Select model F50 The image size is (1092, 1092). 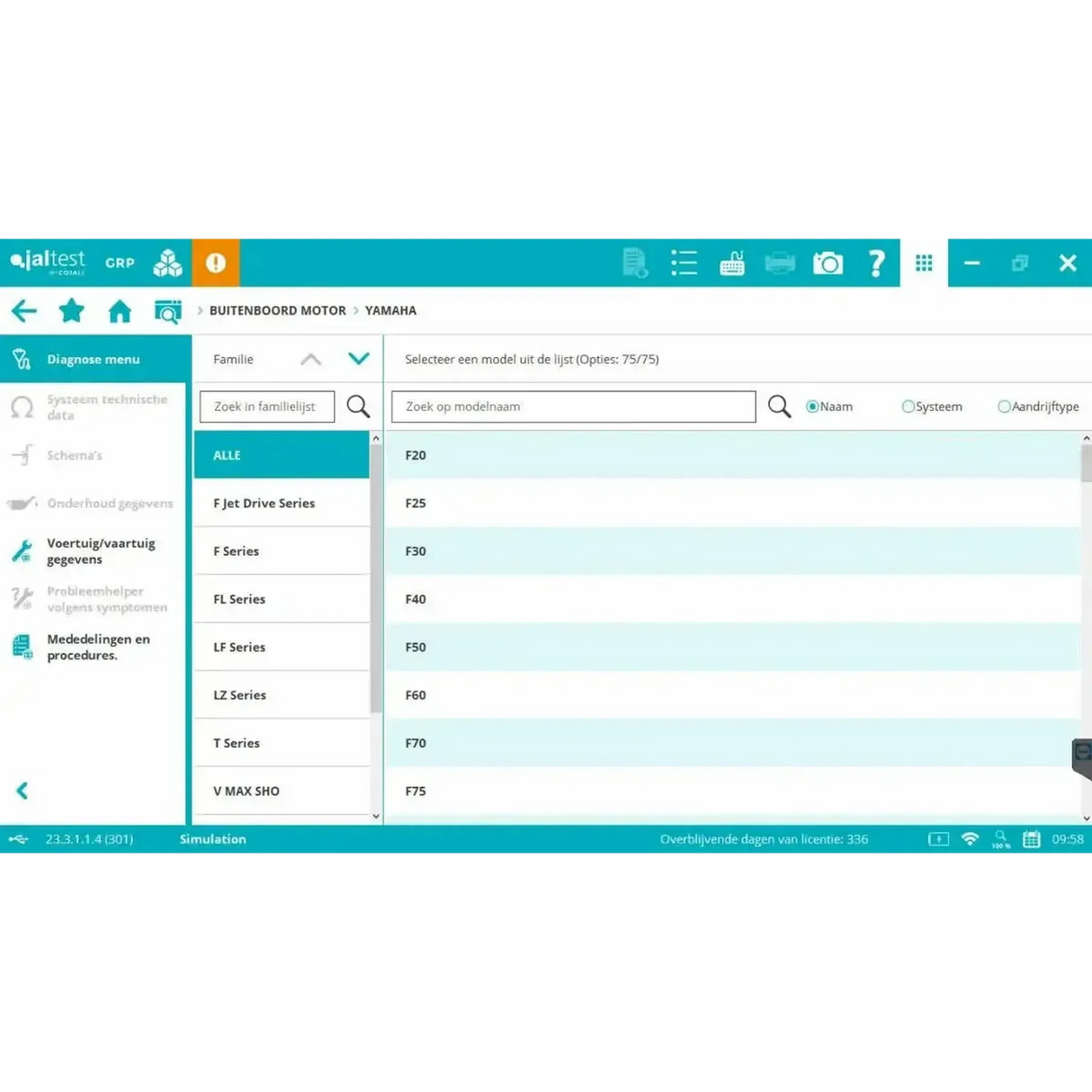[x=733, y=647]
